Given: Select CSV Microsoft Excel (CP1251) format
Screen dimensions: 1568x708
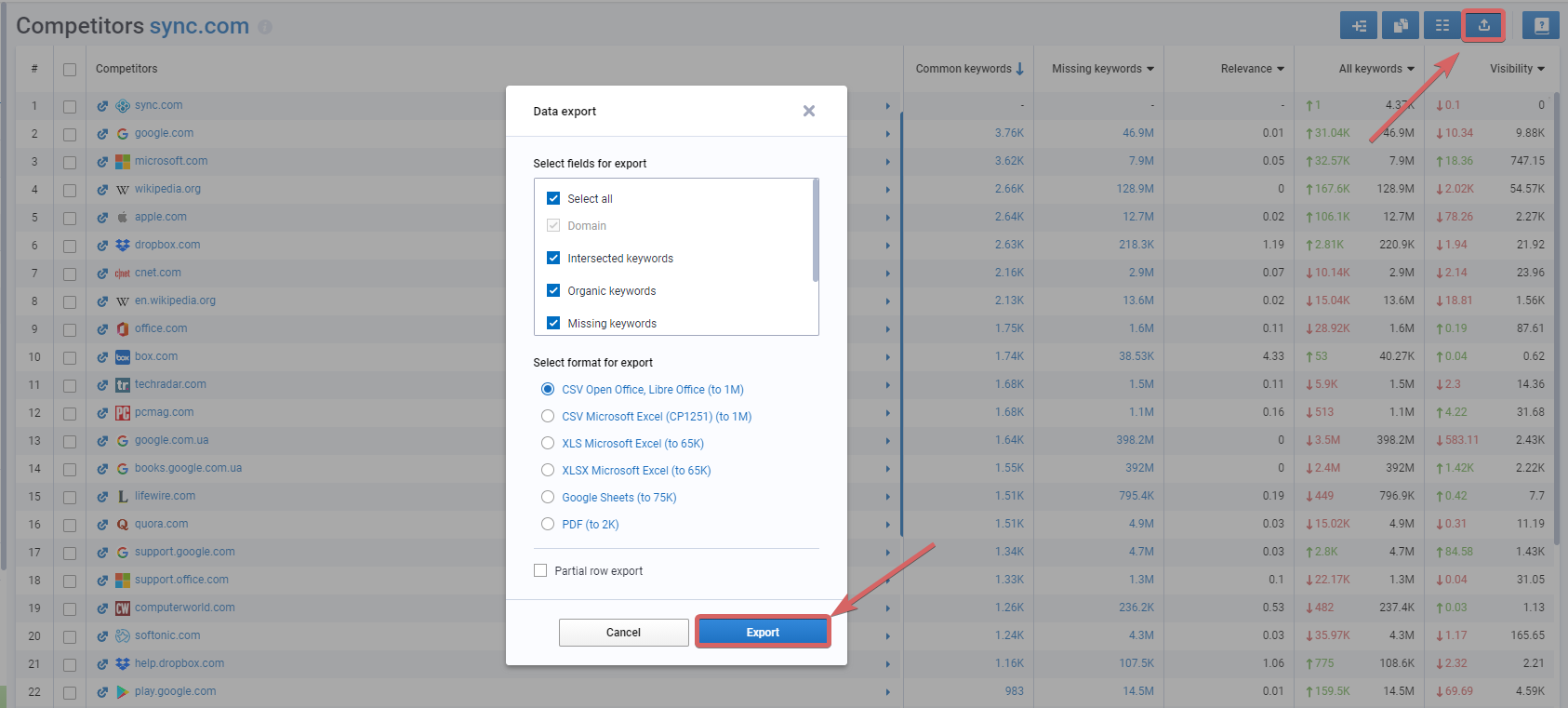Looking at the screenshot, I should click(548, 416).
